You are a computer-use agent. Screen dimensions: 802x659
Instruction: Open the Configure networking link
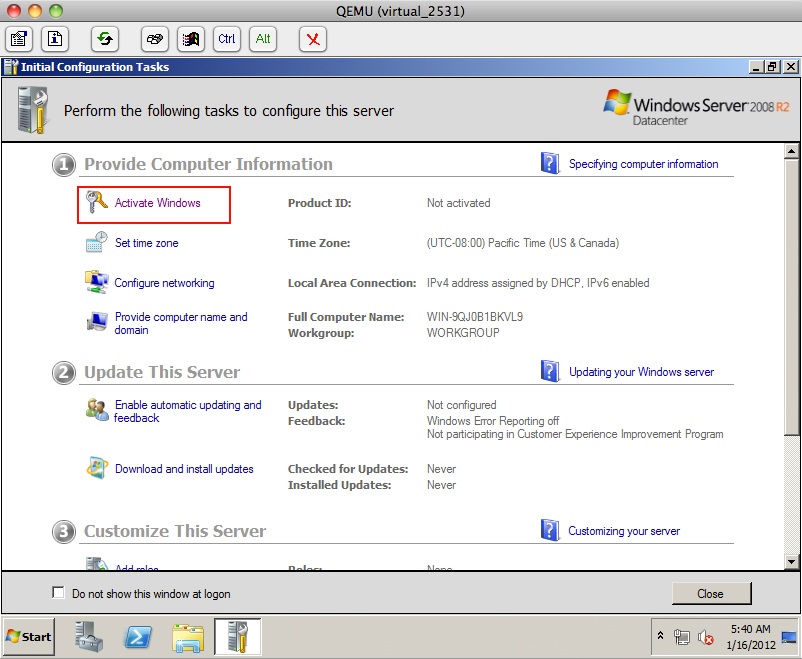164,283
